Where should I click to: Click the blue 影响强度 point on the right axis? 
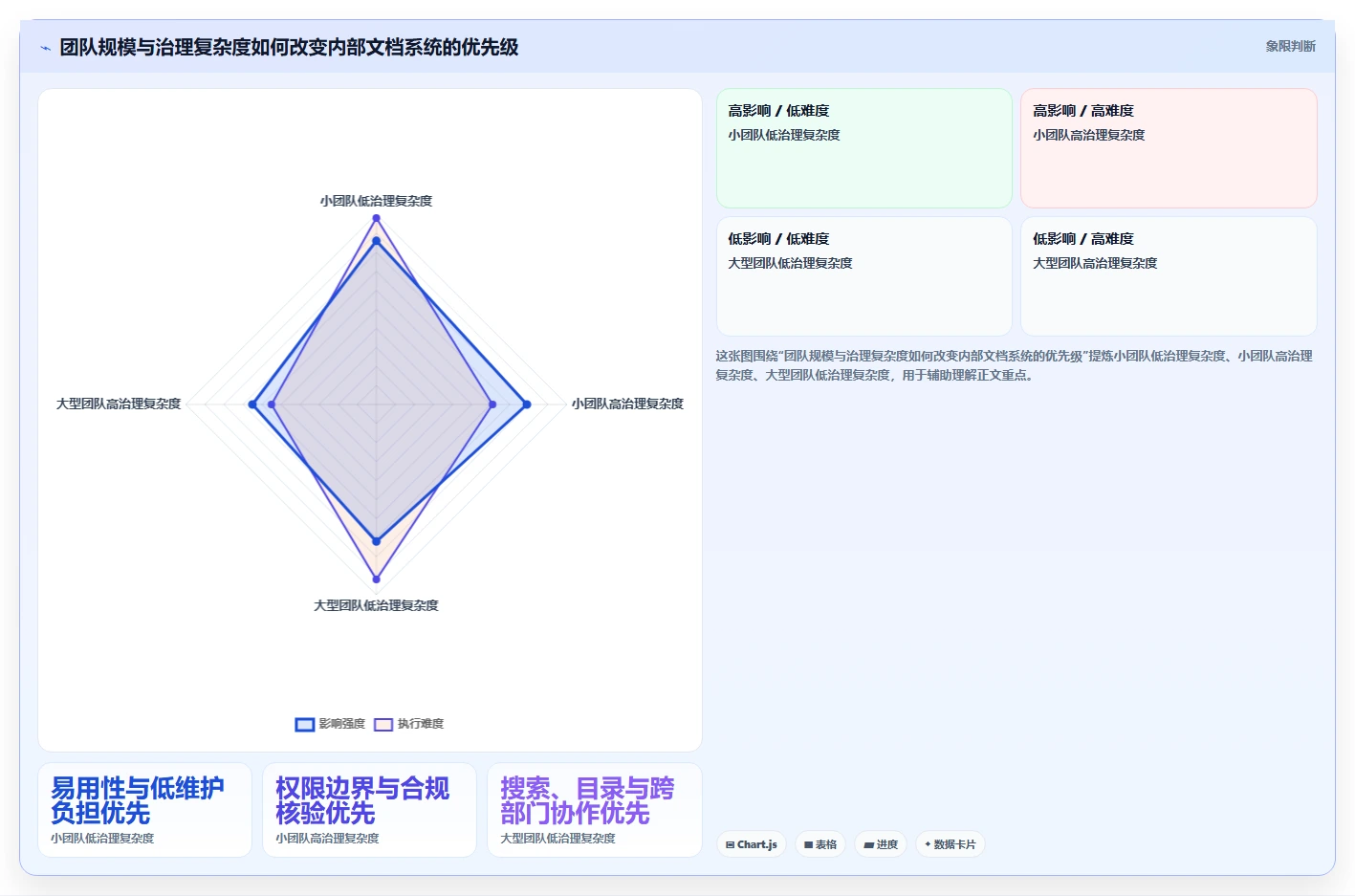pyautogui.click(x=526, y=404)
